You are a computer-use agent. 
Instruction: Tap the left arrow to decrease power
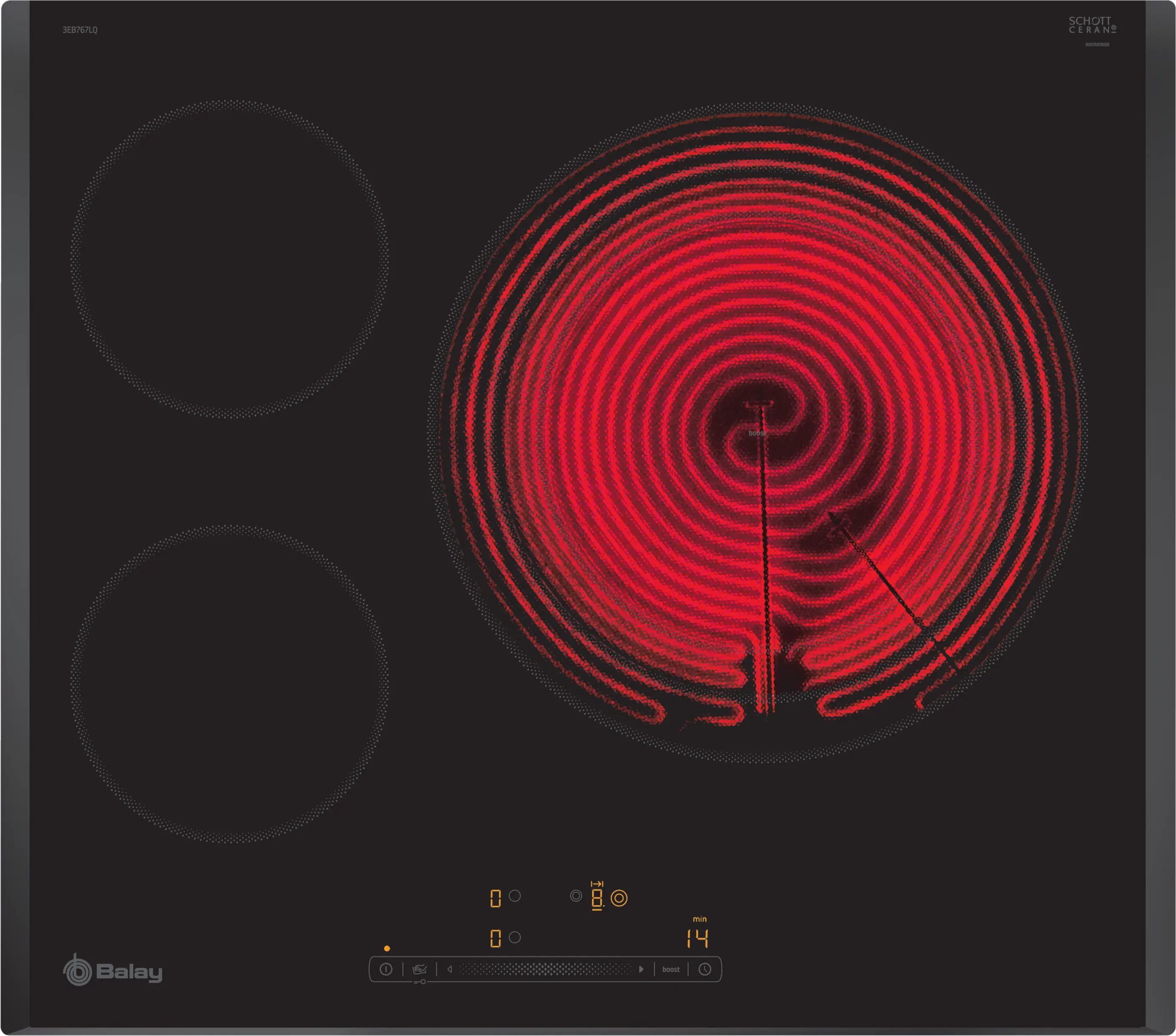(x=449, y=969)
